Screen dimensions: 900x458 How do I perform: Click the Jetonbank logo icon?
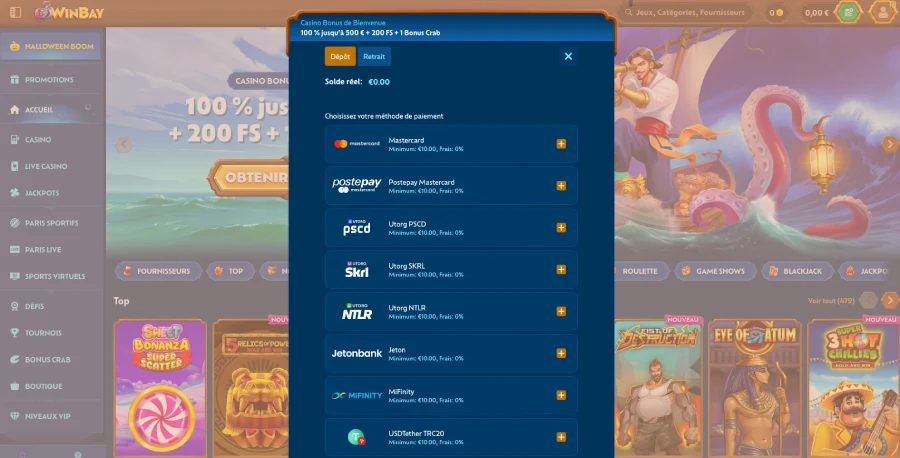tap(356, 353)
